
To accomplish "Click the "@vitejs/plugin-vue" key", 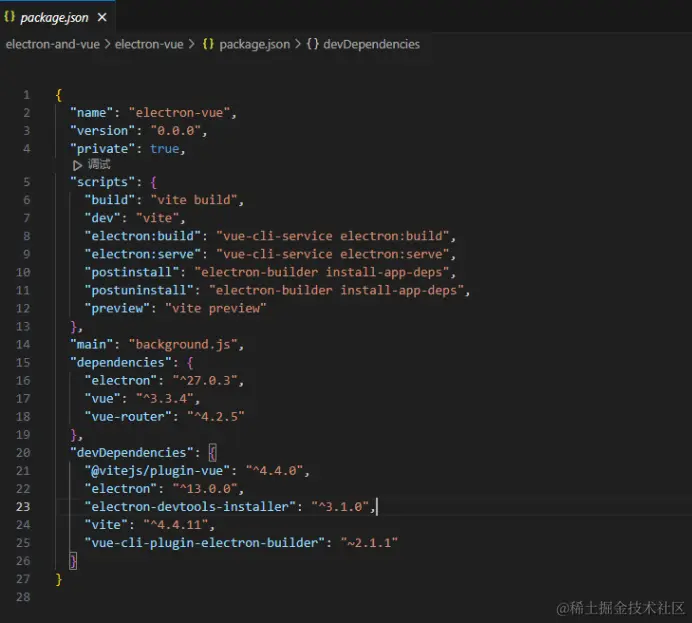I will (157, 471).
